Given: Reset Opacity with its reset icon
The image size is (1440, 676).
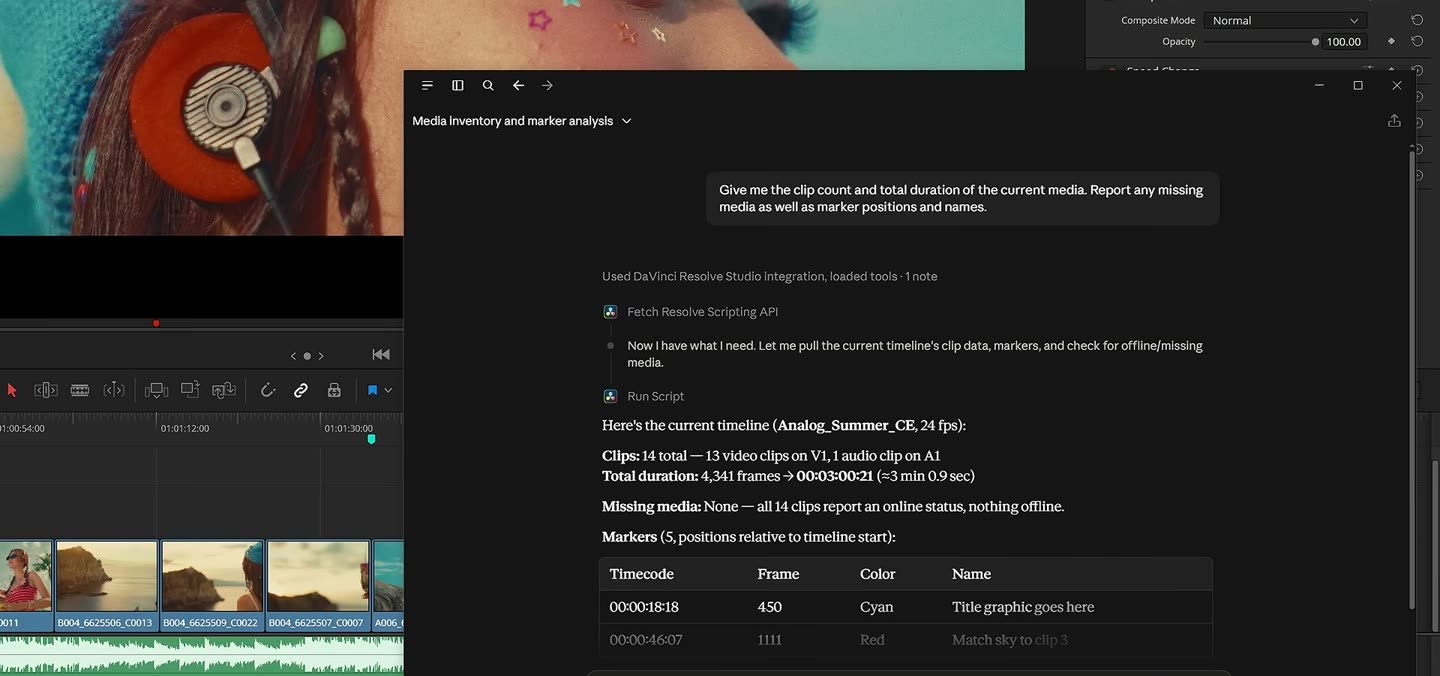Looking at the screenshot, I should point(1417,41).
